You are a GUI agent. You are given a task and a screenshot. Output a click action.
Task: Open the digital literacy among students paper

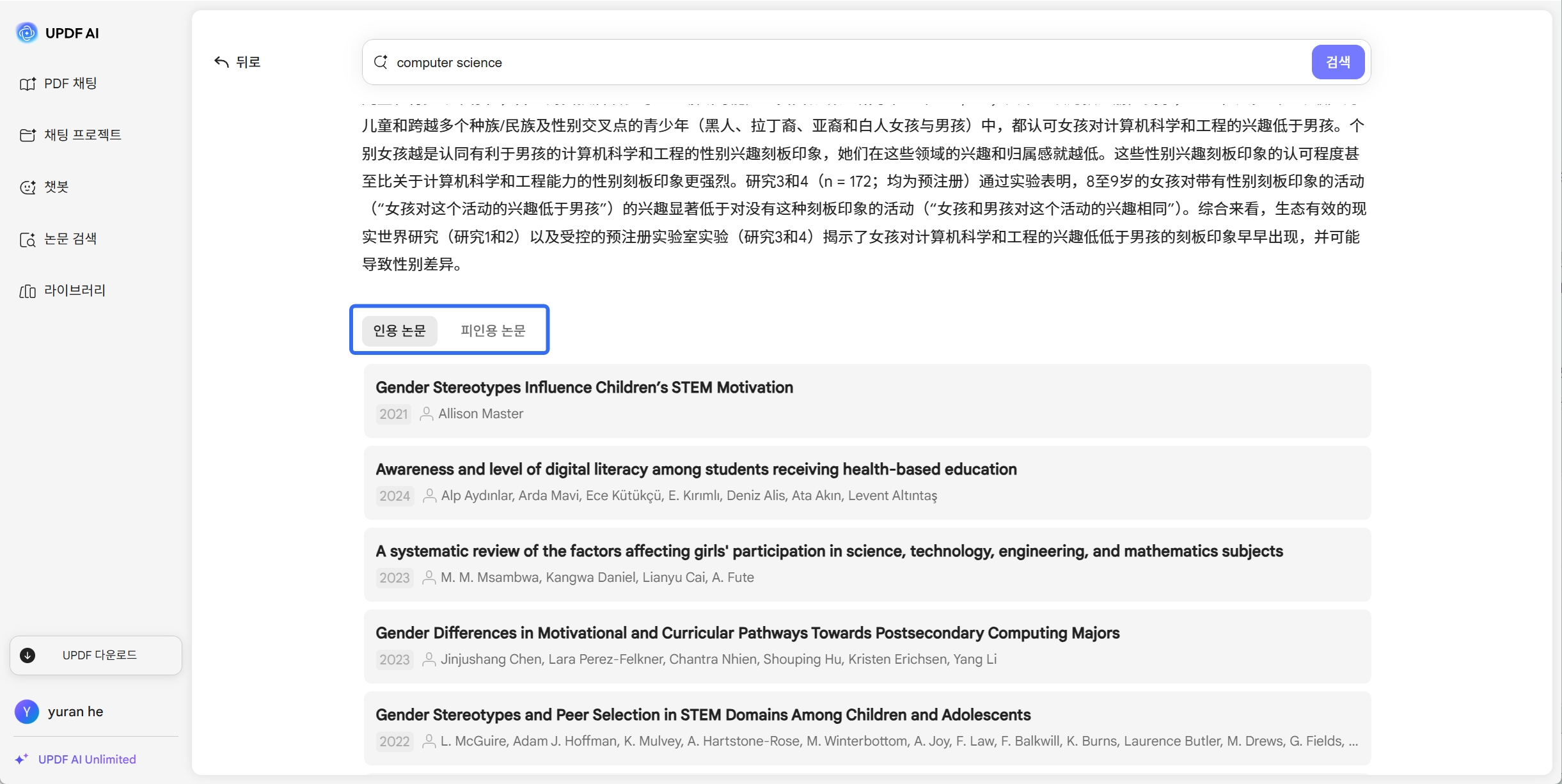click(867, 483)
